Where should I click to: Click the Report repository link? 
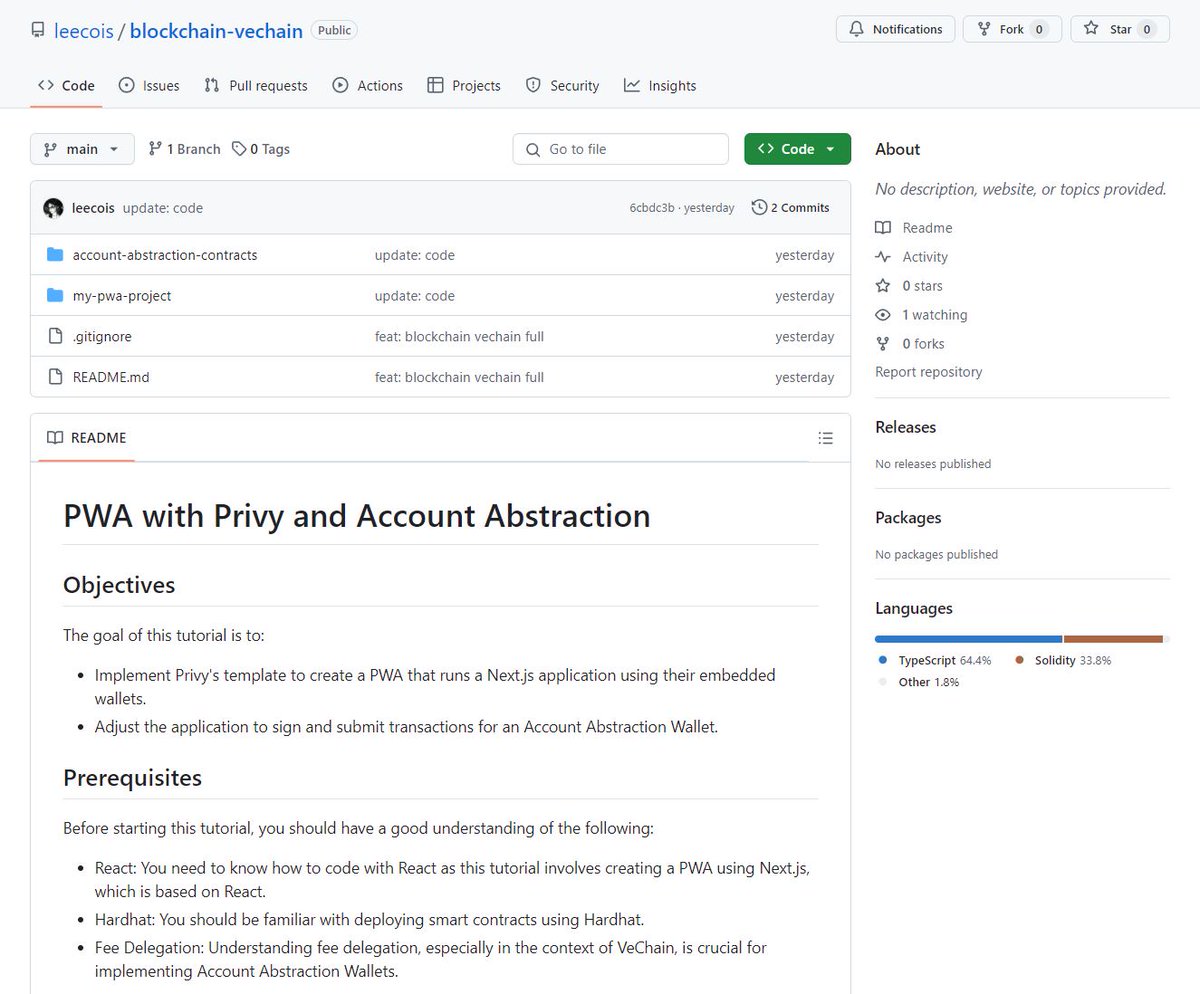click(929, 372)
